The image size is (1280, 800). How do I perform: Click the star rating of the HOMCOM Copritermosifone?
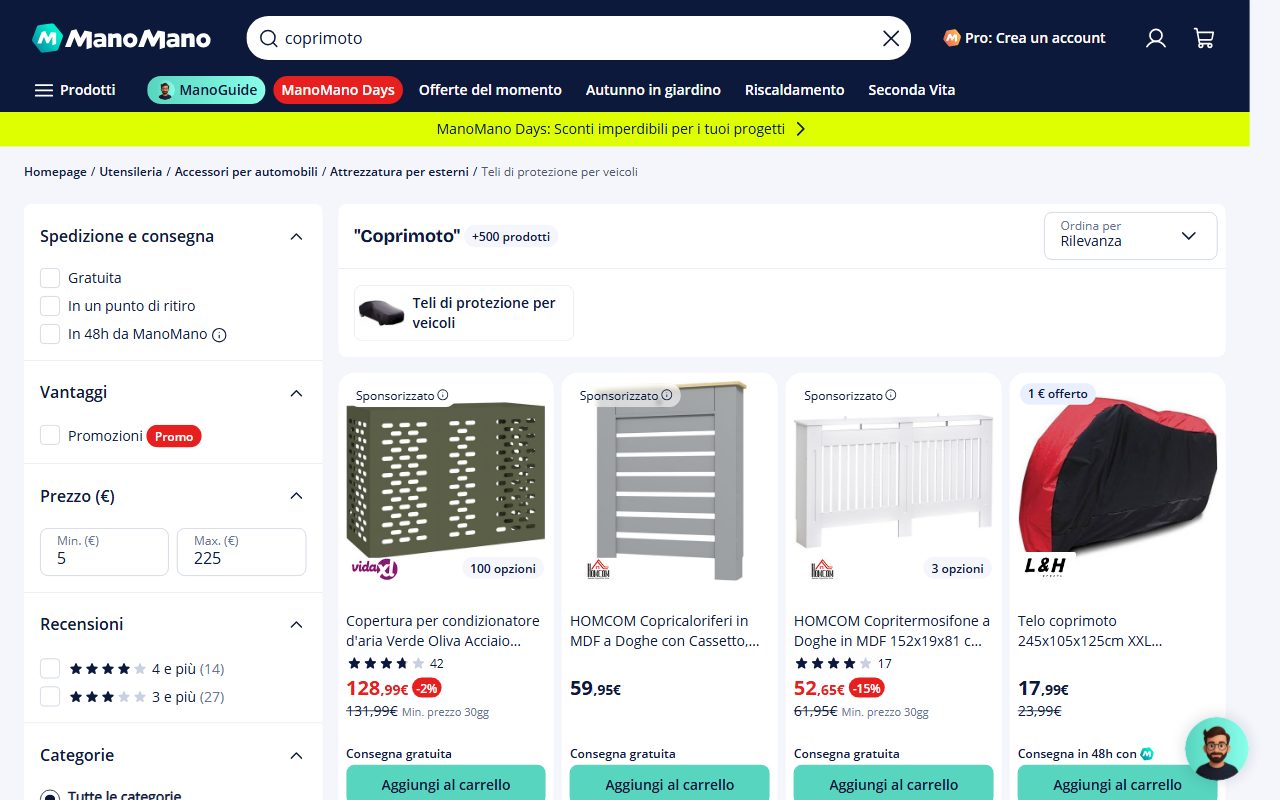click(x=833, y=663)
